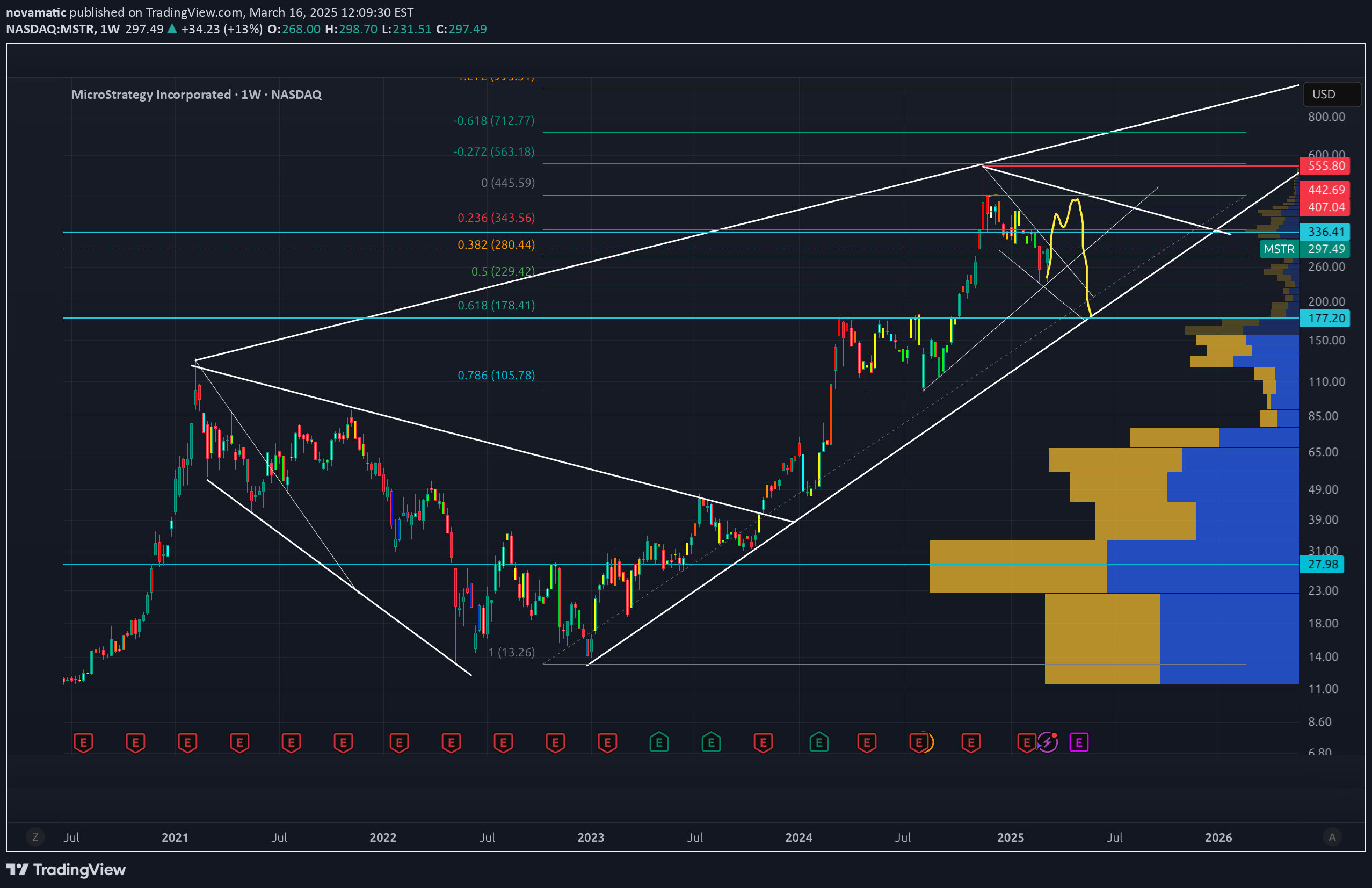This screenshot has height=888, width=1372.
Task: Click the 0.382 (280.44) Fibonacci label
Action: (496, 244)
